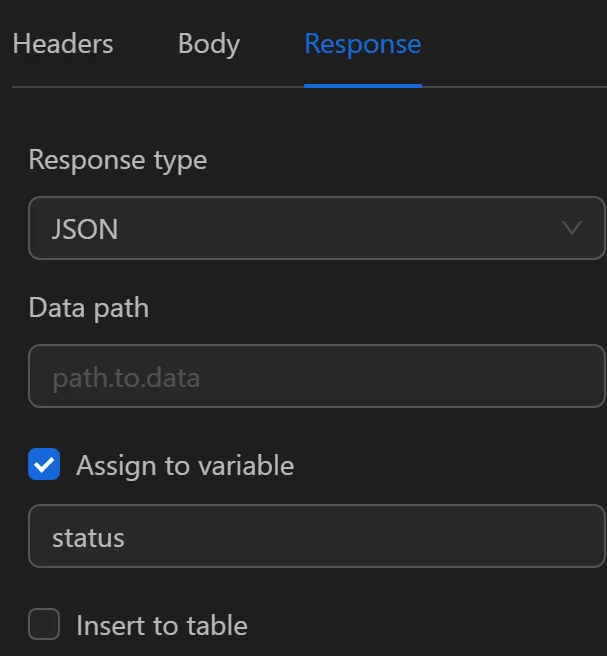Uncheck the Assign to variable checkbox
The height and width of the screenshot is (656, 607).
(x=44, y=465)
